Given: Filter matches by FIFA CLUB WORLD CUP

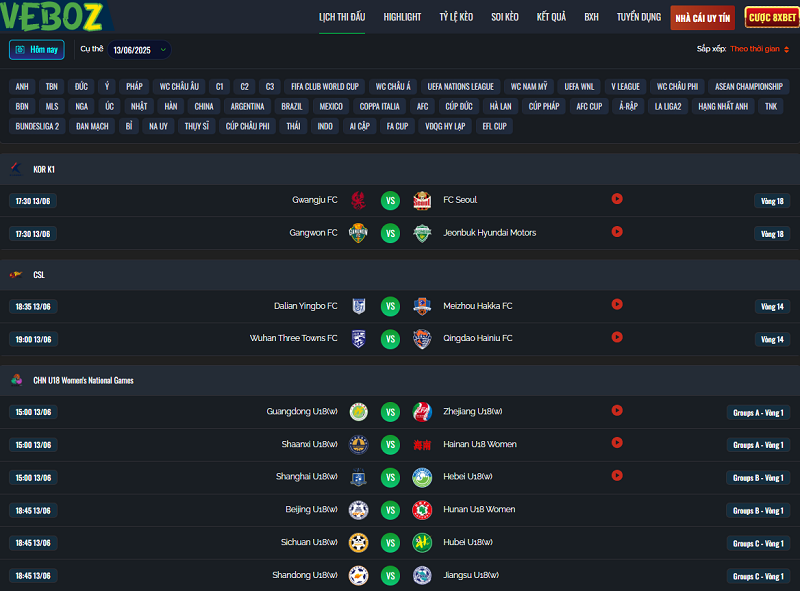Looking at the screenshot, I should click(325, 87).
